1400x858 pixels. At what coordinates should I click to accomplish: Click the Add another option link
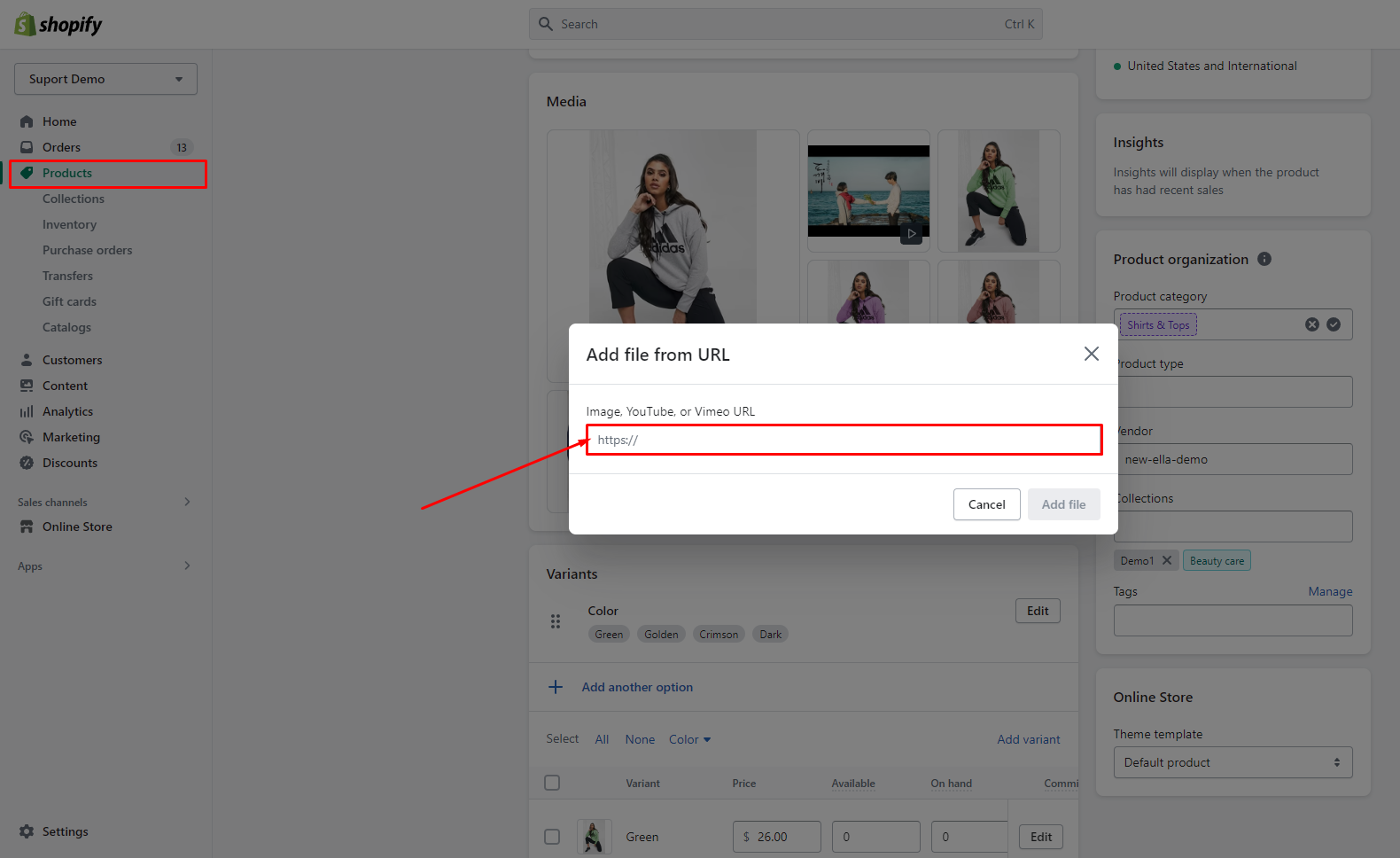point(637,687)
